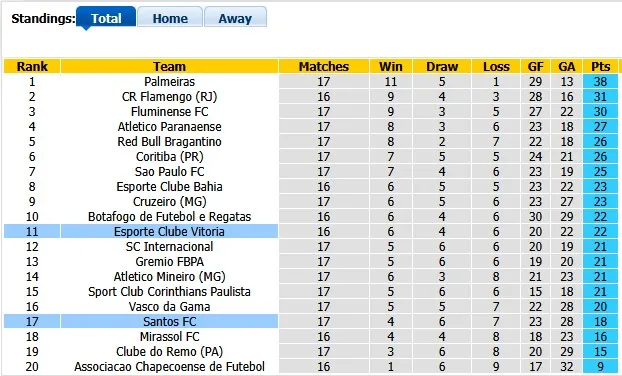Click Palmeiras' 38 points cell
Viewport: 622px width, 376px height.
pos(600,82)
